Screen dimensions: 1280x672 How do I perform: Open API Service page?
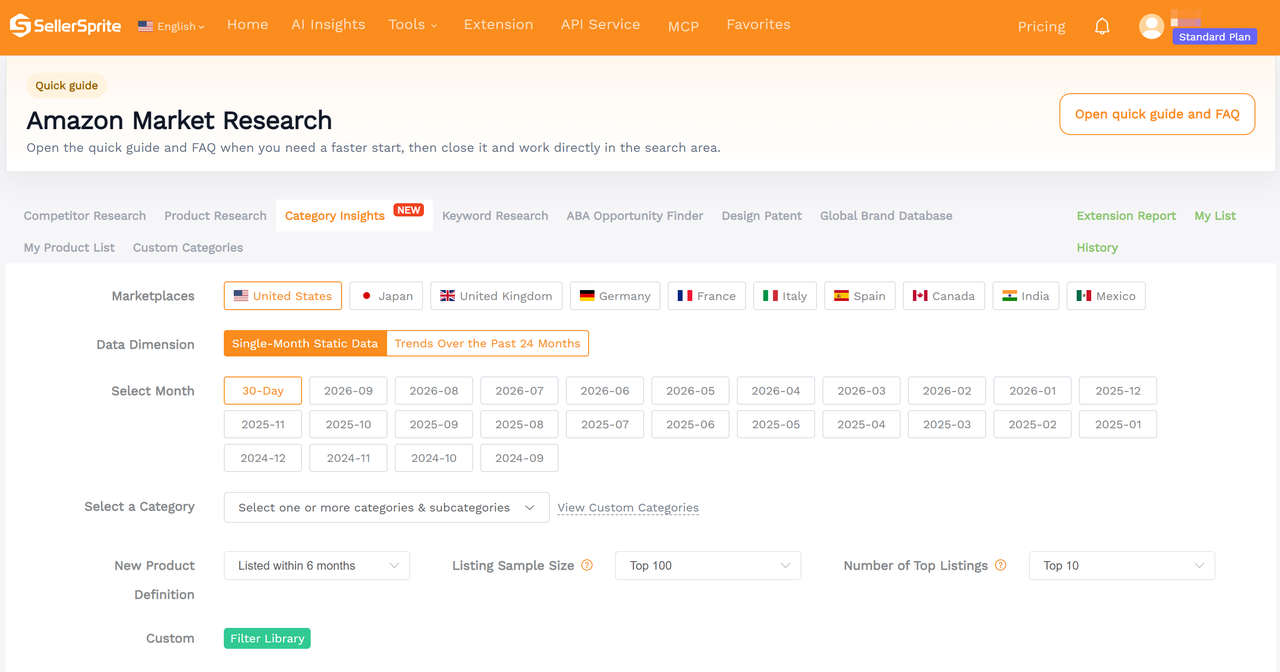click(600, 25)
